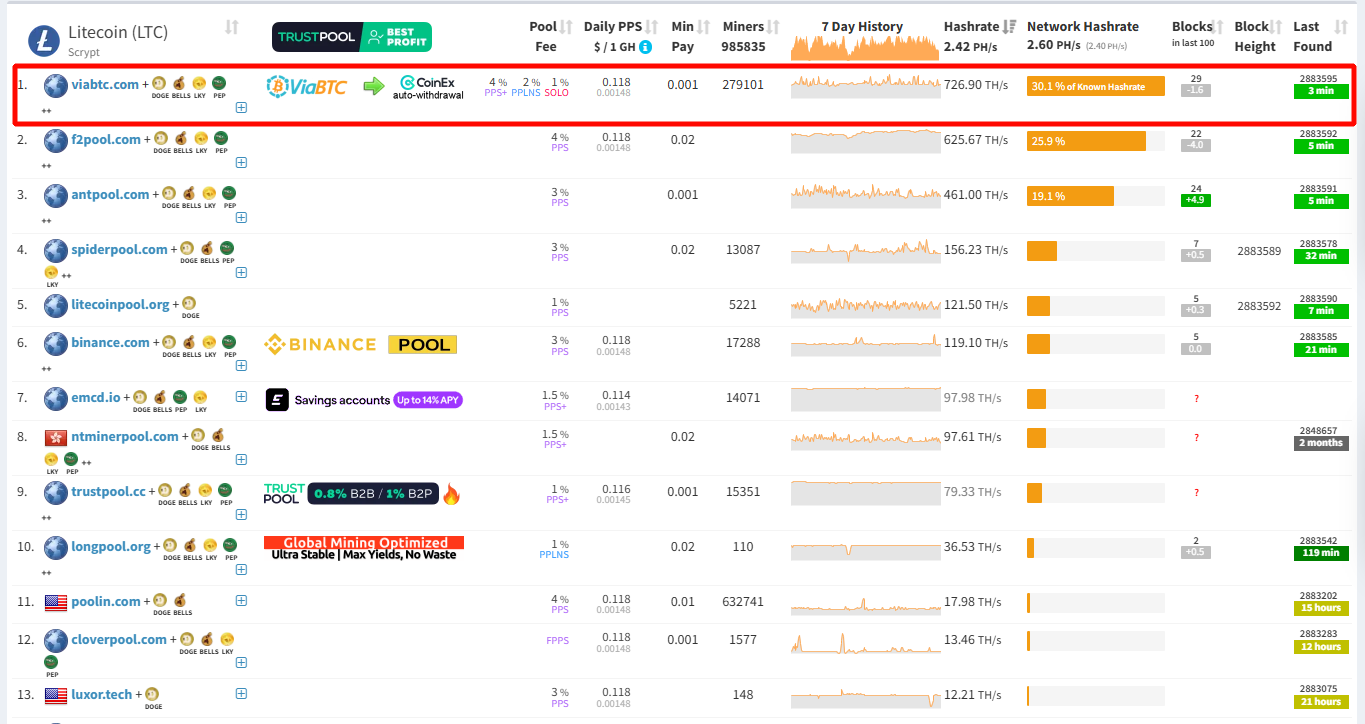The width and height of the screenshot is (1365, 724).
Task: Expand binance.com row details plus icon
Action: 241,365
